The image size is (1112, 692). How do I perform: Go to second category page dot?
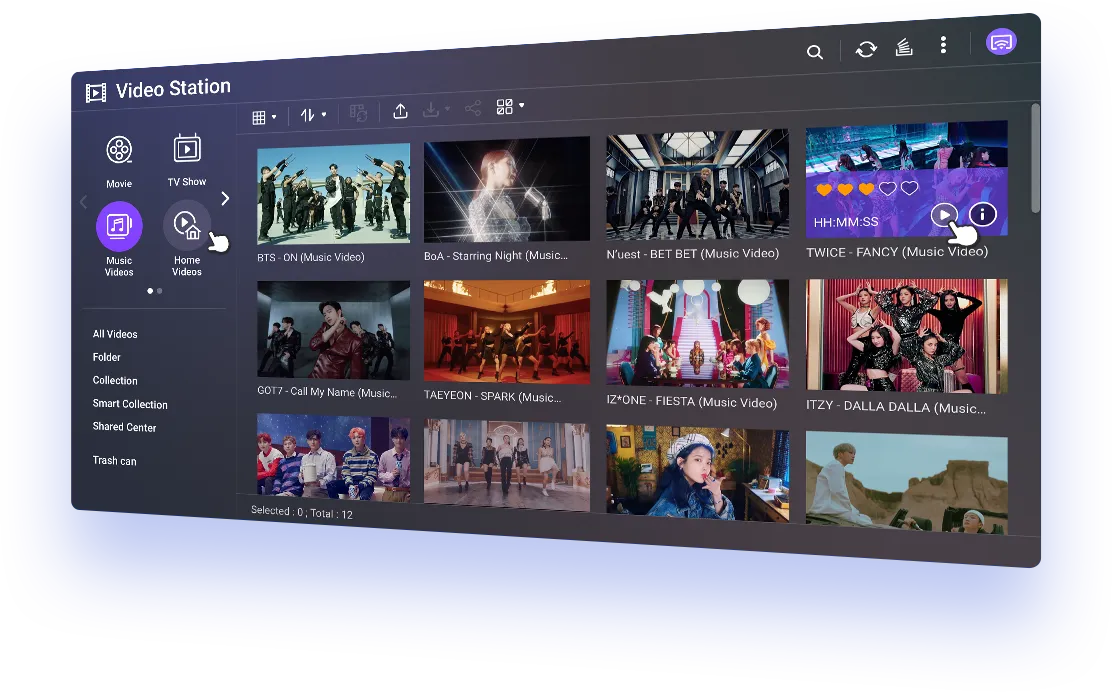click(160, 291)
